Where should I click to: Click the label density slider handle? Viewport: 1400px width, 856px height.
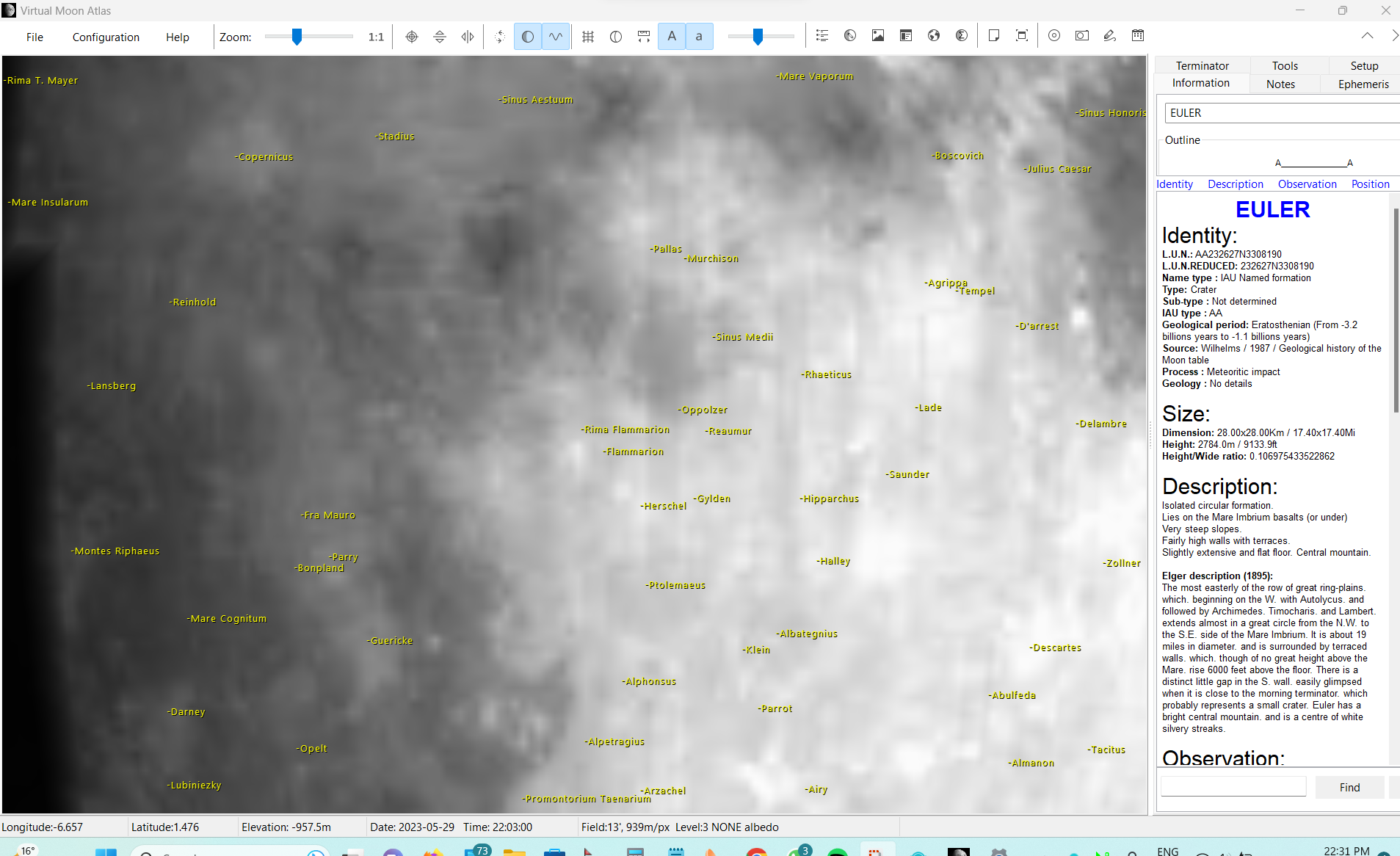758,37
